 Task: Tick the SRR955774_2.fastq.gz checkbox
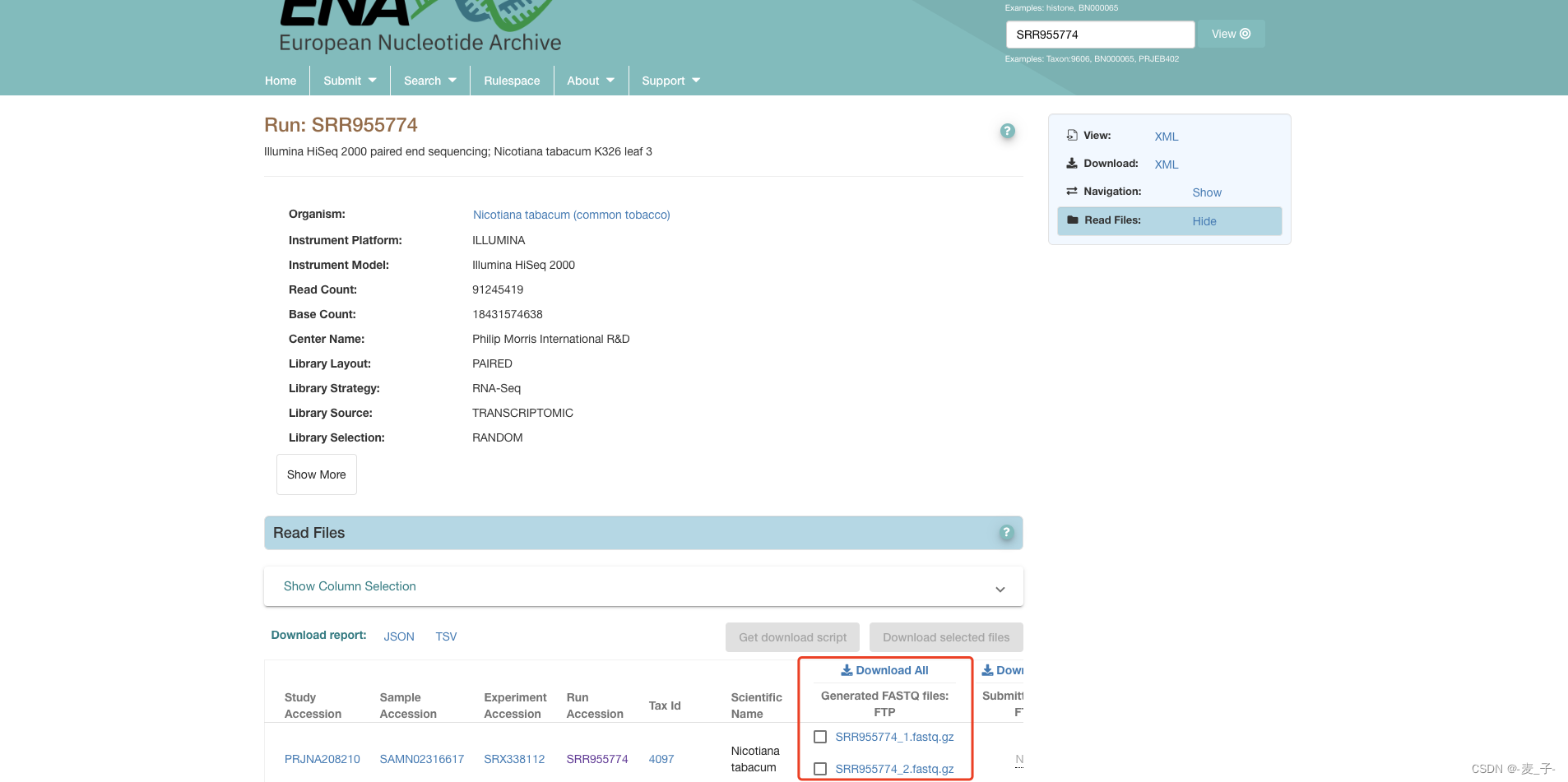820,769
